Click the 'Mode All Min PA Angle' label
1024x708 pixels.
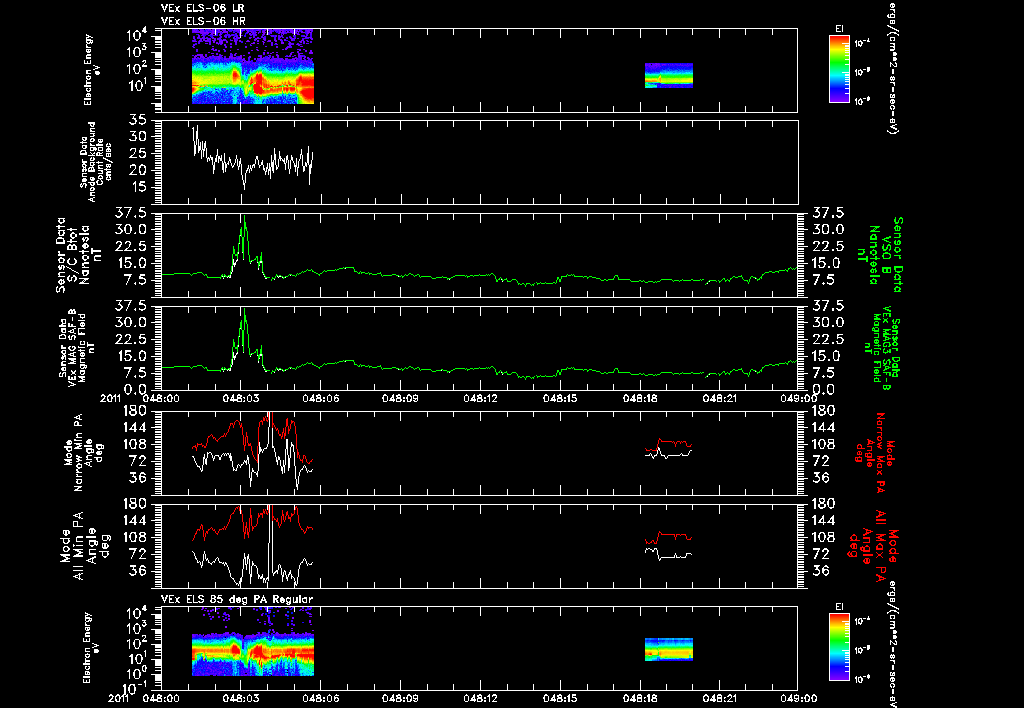tap(85, 545)
